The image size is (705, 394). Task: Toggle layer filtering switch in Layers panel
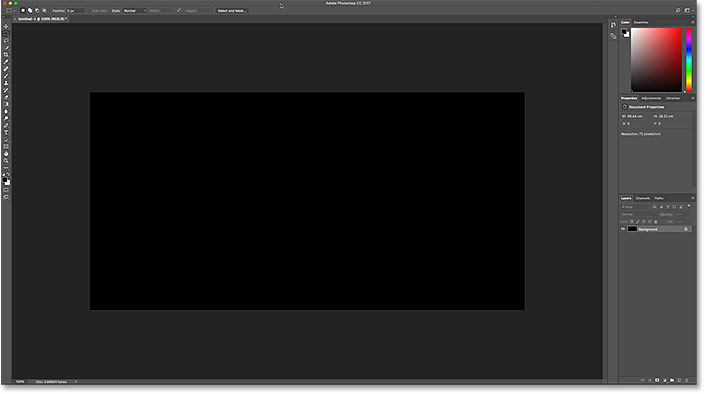point(689,206)
